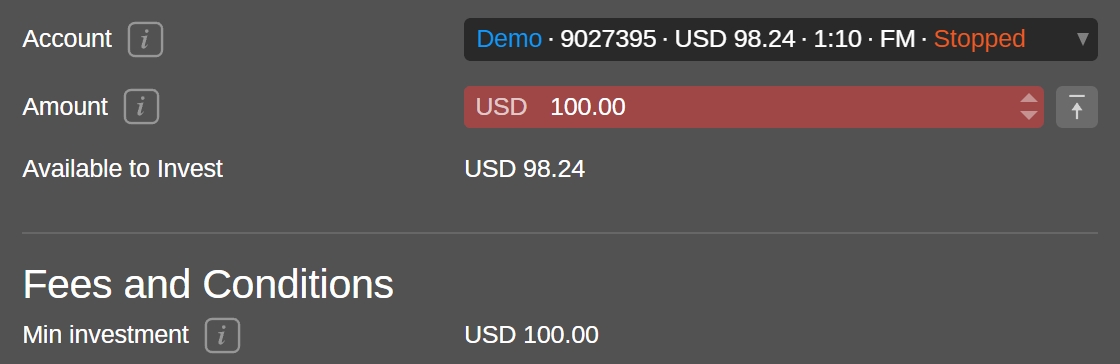Increase amount with the up stepper arrow
This screenshot has height=364, width=1120.
click(1029, 98)
